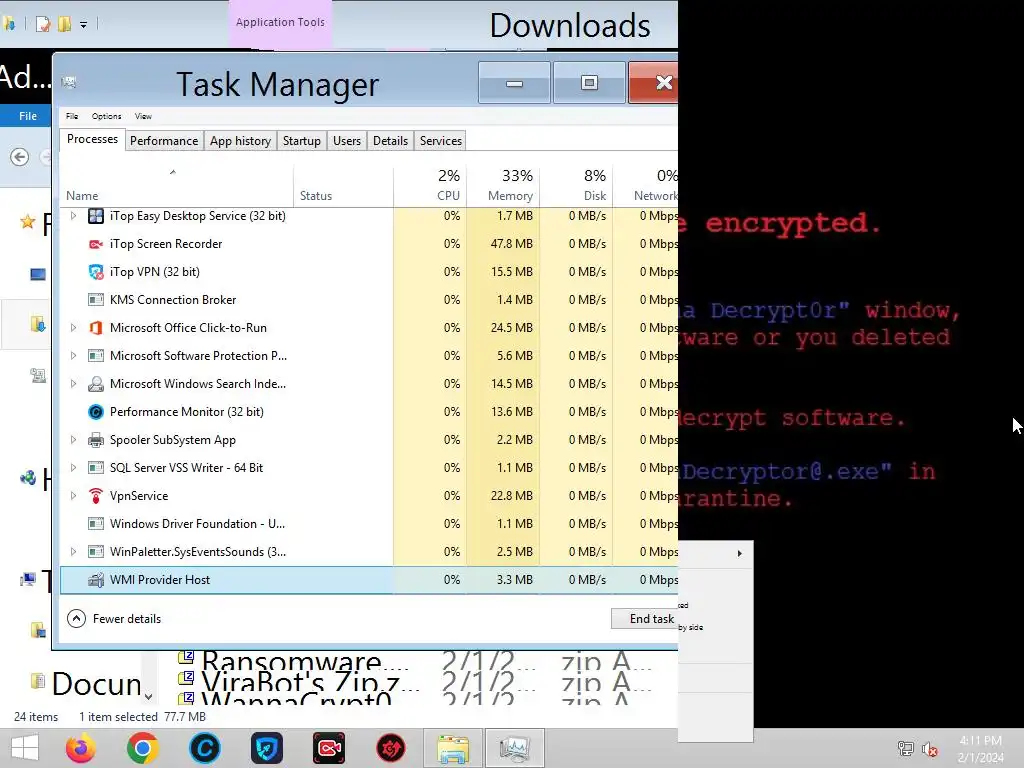This screenshot has width=1024, height=768.
Task: Open Task Manager View menu
Action: click(143, 116)
